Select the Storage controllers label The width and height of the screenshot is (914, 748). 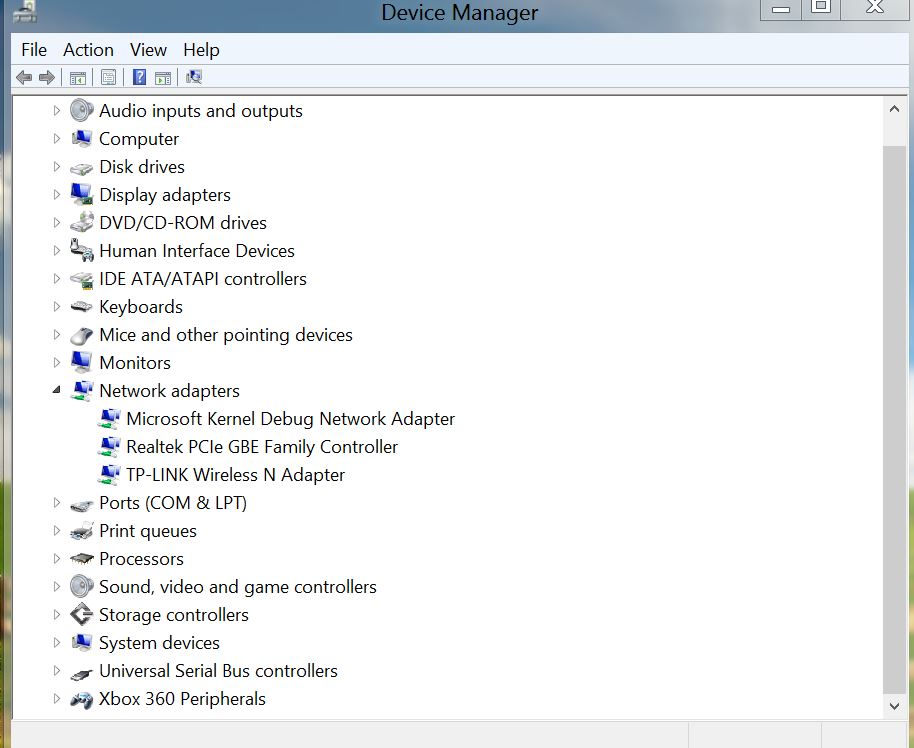click(174, 614)
